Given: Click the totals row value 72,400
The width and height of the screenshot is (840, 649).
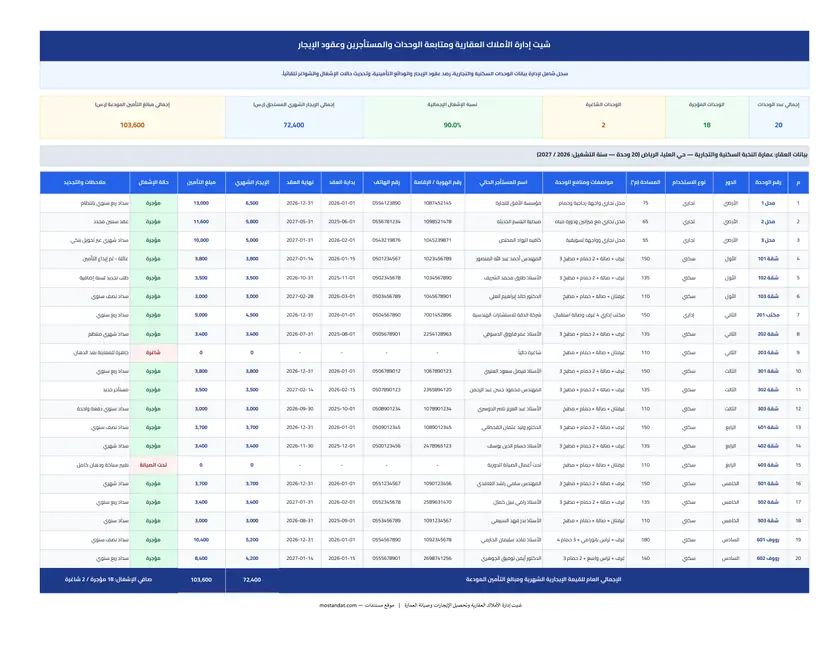Looking at the screenshot, I should pos(252,580).
